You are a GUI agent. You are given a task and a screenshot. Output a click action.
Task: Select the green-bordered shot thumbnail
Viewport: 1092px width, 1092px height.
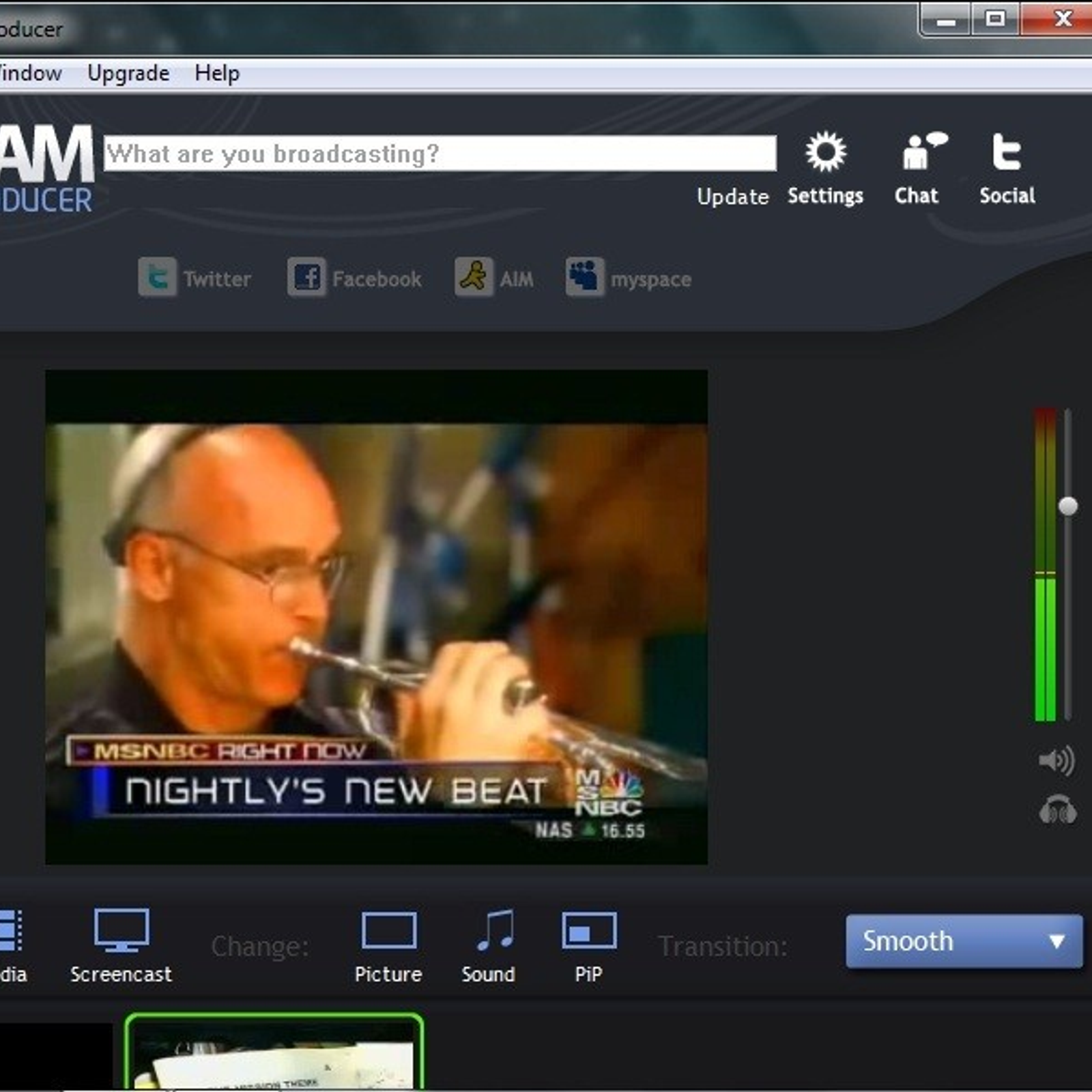click(x=274, y=1052)
